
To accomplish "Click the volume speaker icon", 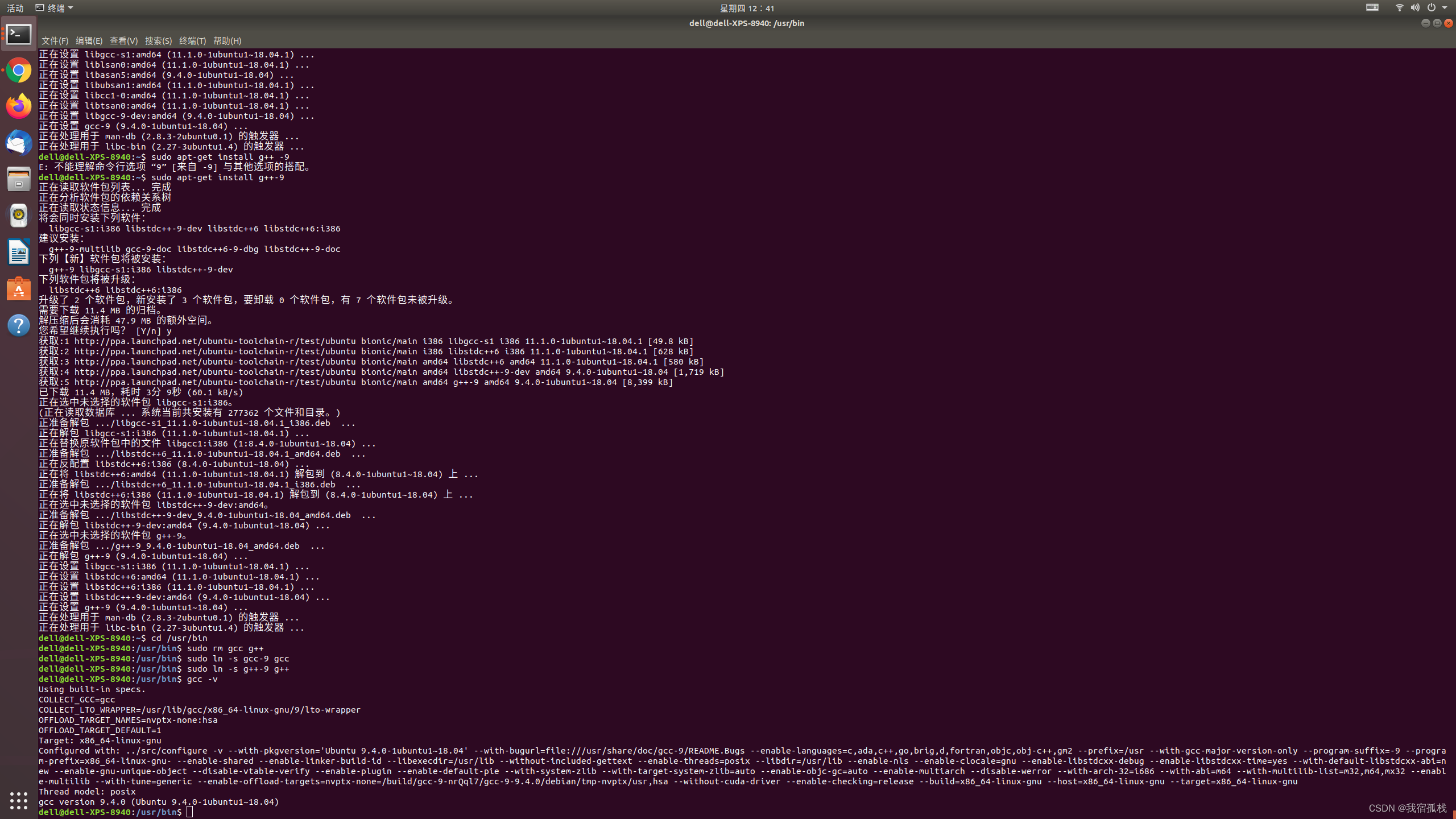I will click(x=1415, y=8).
